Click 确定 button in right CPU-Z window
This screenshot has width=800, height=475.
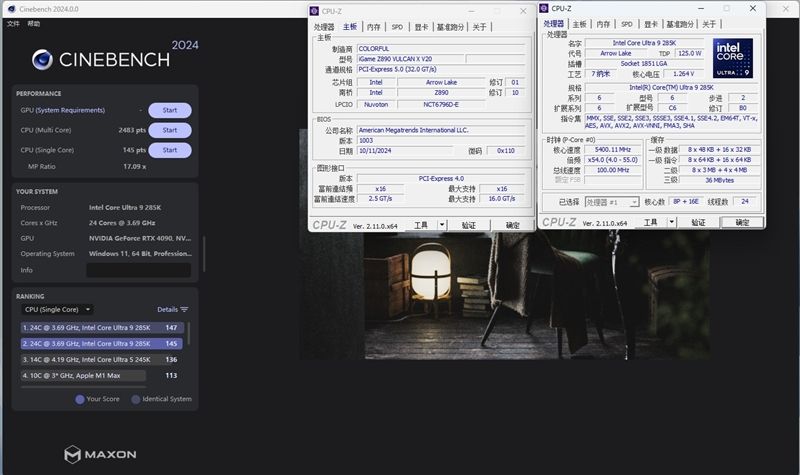[x=742, y=222]
